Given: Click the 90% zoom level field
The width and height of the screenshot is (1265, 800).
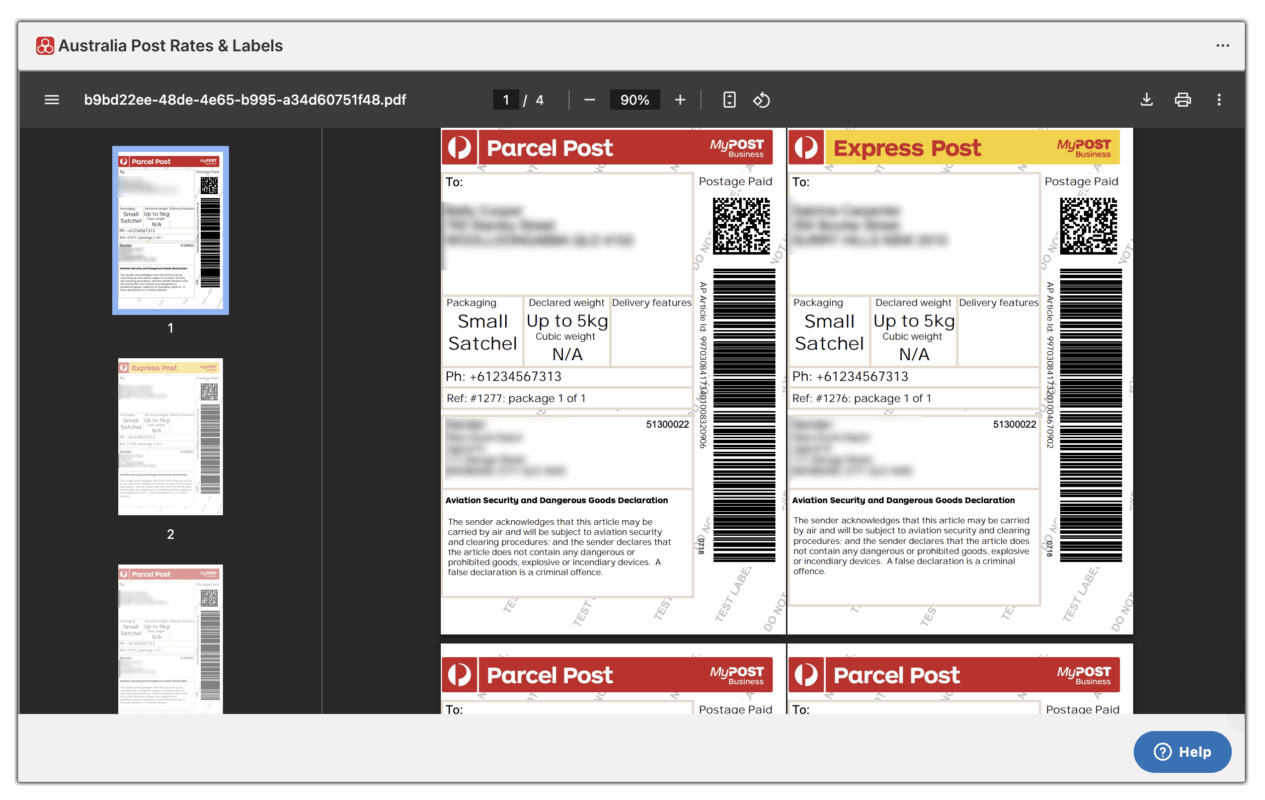Looking at the screenshot, I should click(635, 100).
